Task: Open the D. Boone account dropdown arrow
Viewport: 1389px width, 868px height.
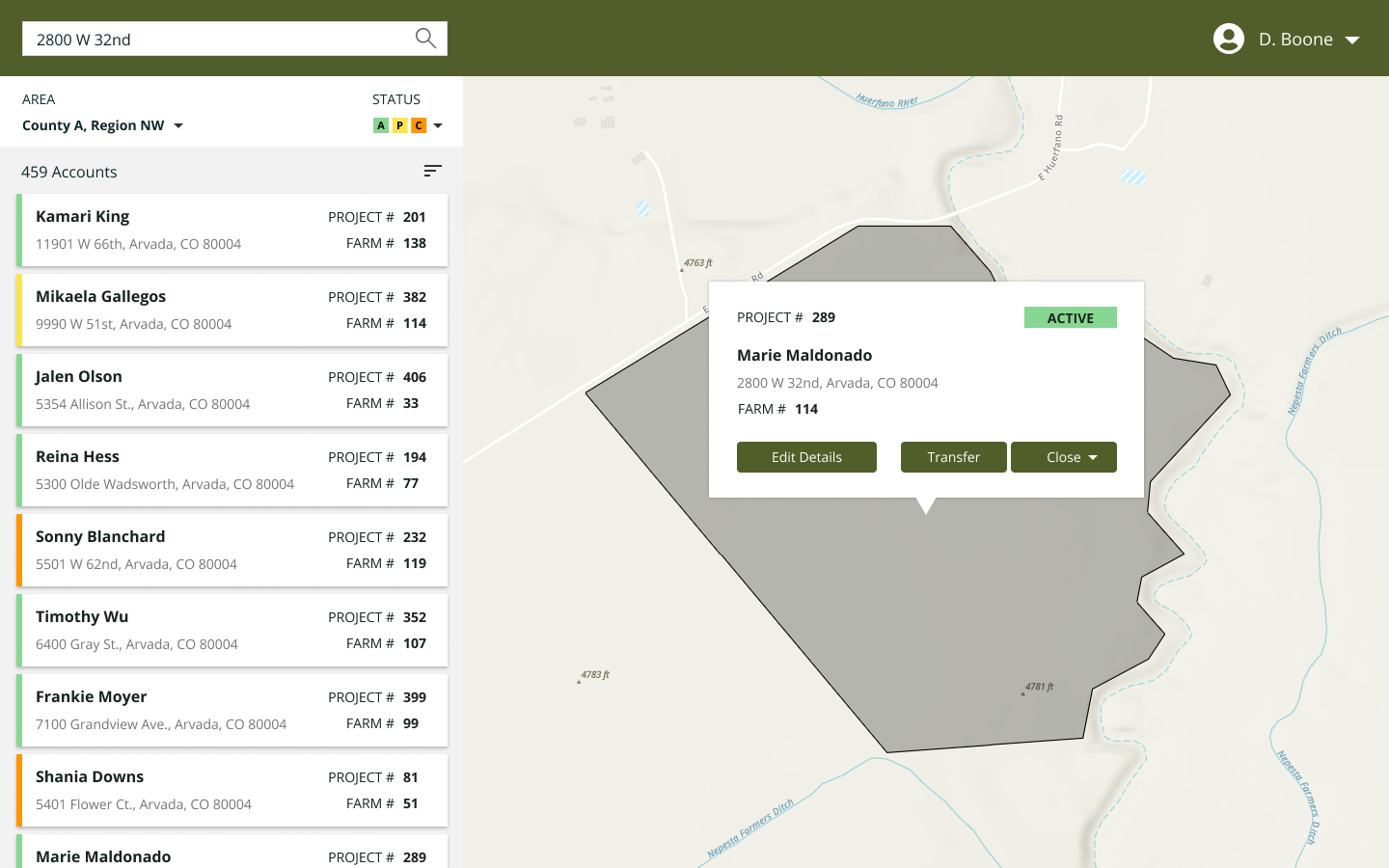Action: pyautogui.click(x=1352, y=40)
